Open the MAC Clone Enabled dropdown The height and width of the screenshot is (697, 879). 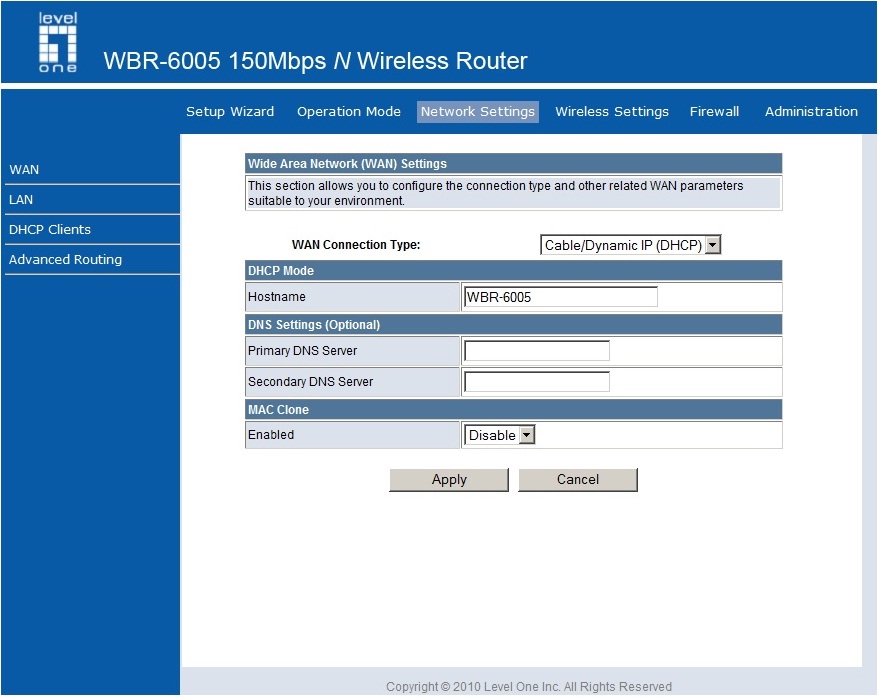coord(499,435)
